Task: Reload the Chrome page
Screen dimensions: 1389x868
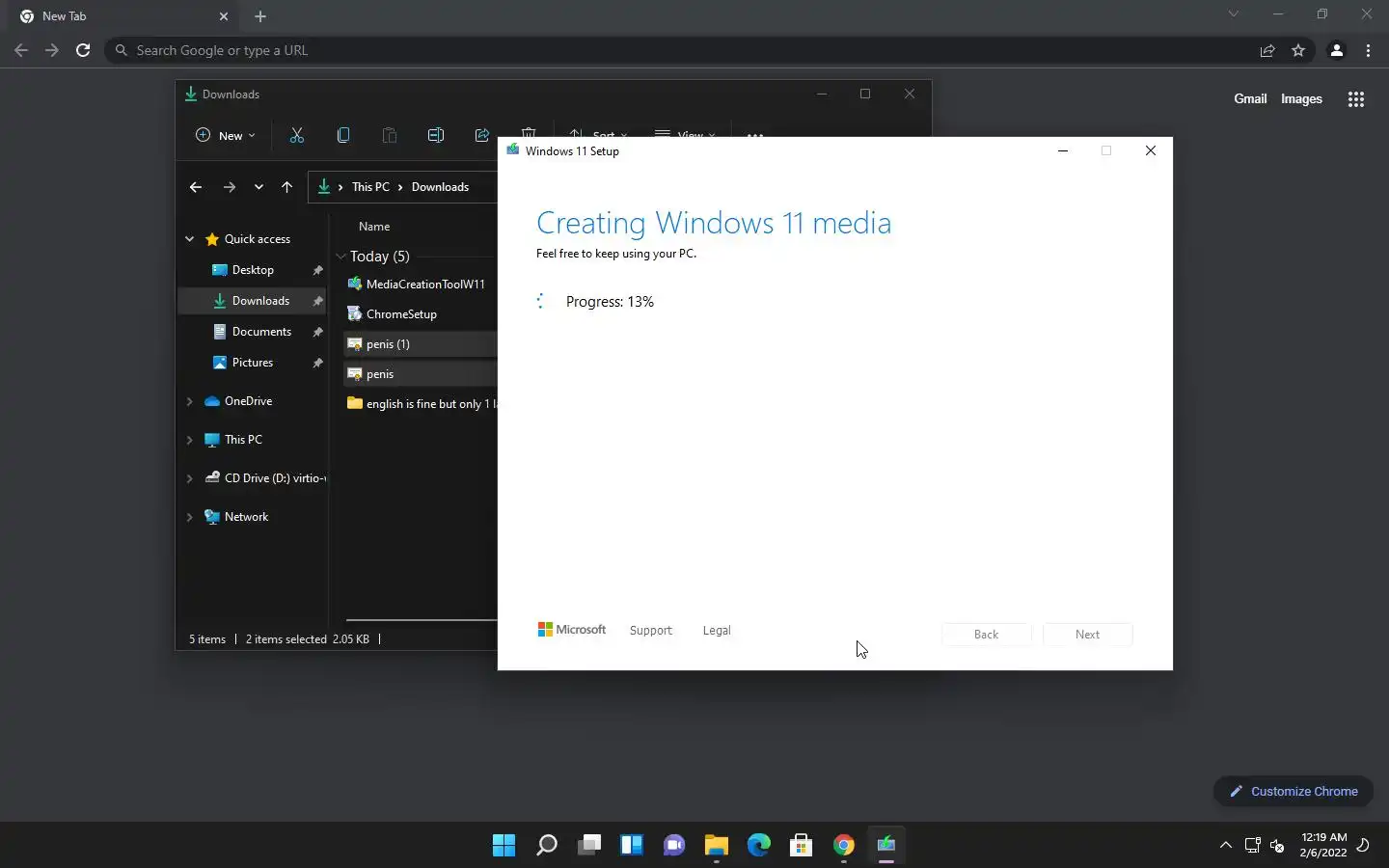Action: click(83, 50)
